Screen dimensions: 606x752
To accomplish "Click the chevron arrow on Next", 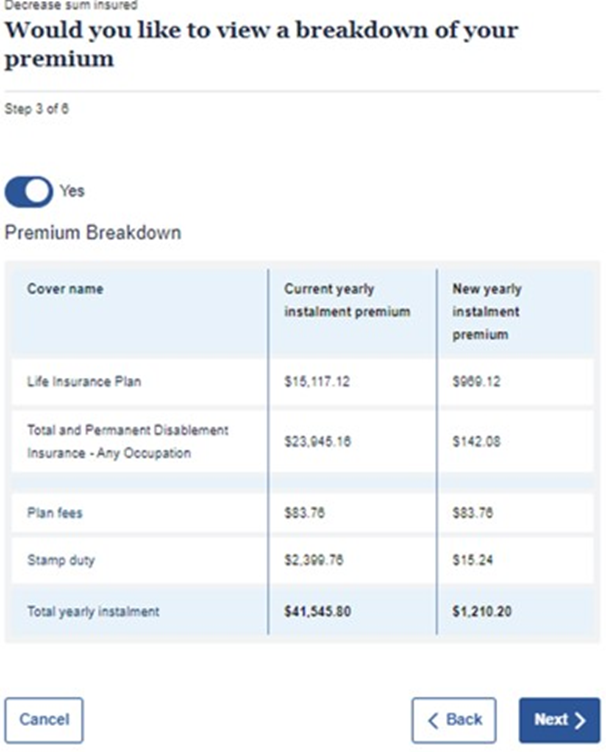I will [x=580, y=720].
